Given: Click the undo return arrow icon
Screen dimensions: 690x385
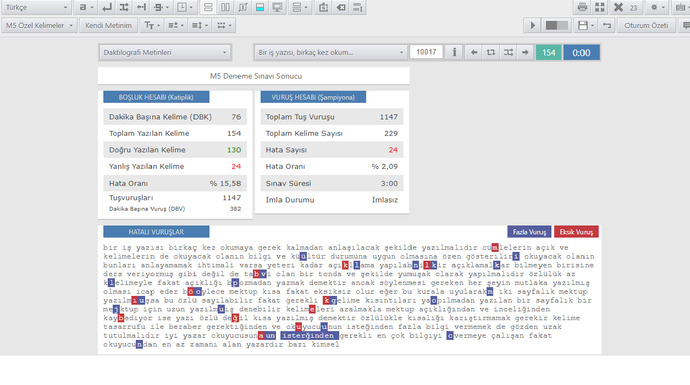Looking at the screenshot, I should (607, 26).
